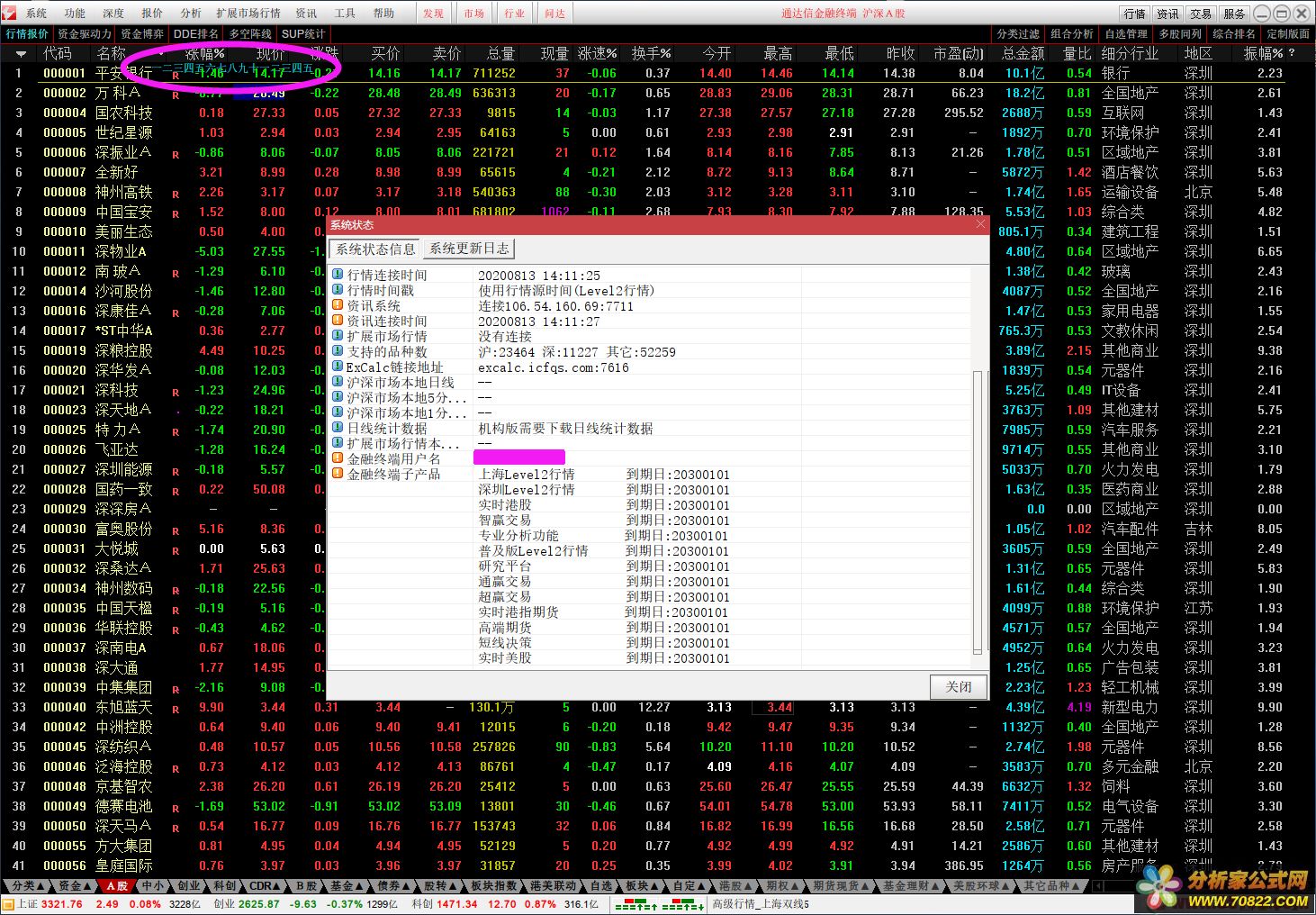
Task: Click the 组合分析 button
Action: 1072,34
